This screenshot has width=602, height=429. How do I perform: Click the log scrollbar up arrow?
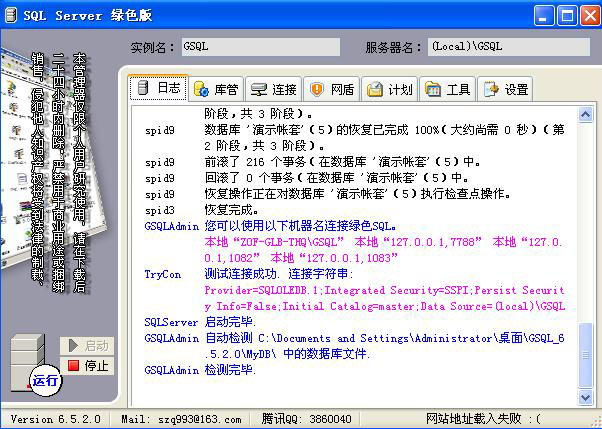tap(585, 114)
